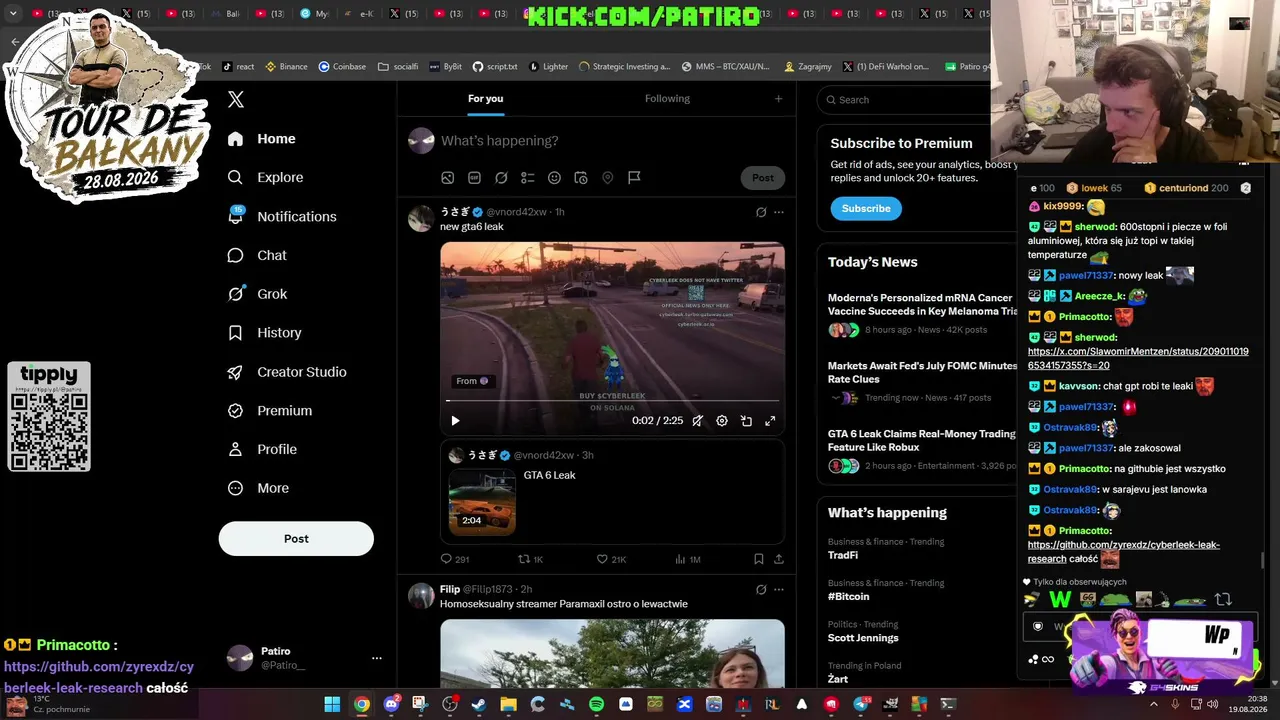Image resolution: width=1280 pixels, height=720 pixels.
Task: Show hidden system tray icons
Action: [1153, 704]
